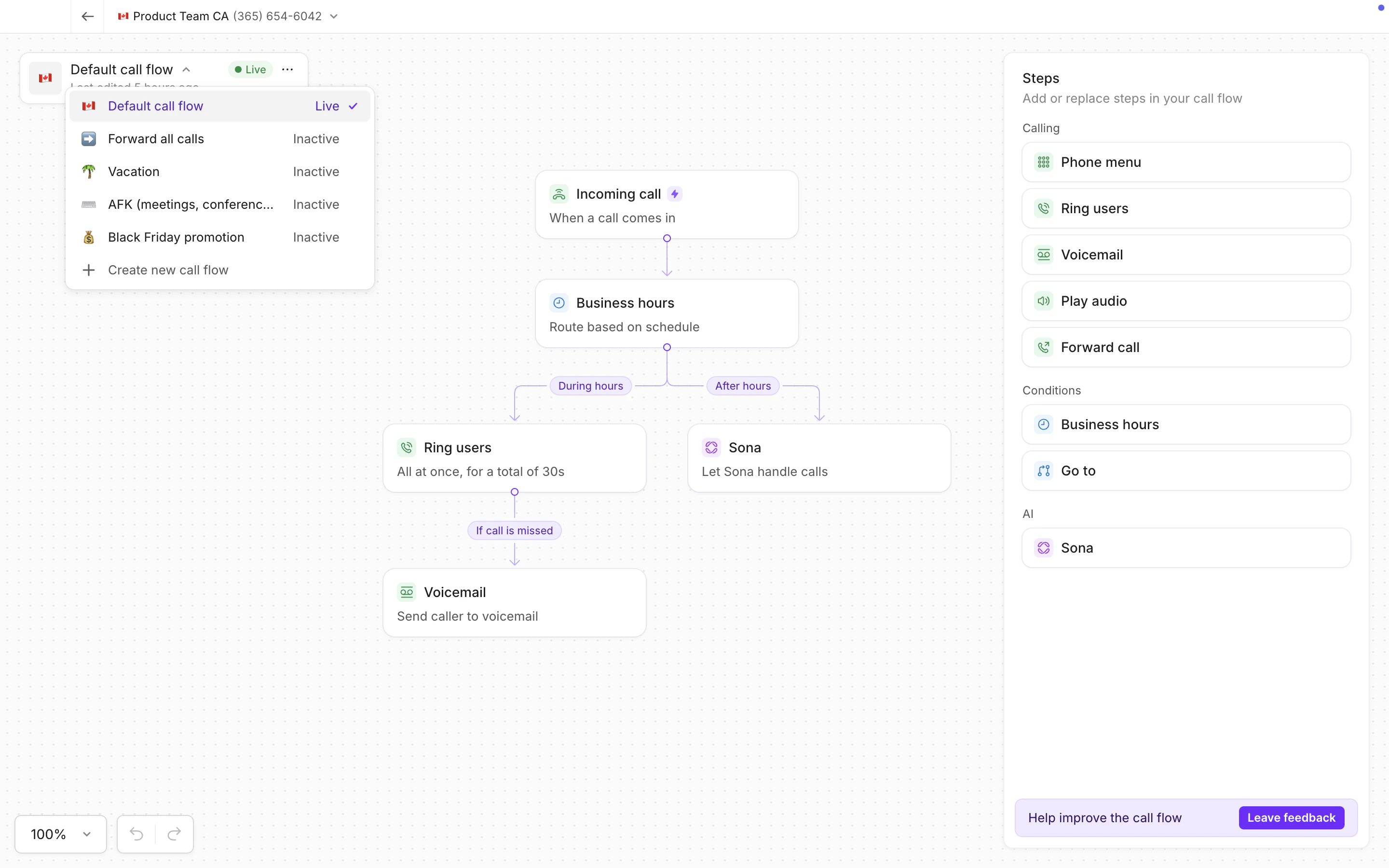This screenshot has width=1389, height=868.
Task: Click the Play audio speaker icon
Action: tap(1043, 301)
